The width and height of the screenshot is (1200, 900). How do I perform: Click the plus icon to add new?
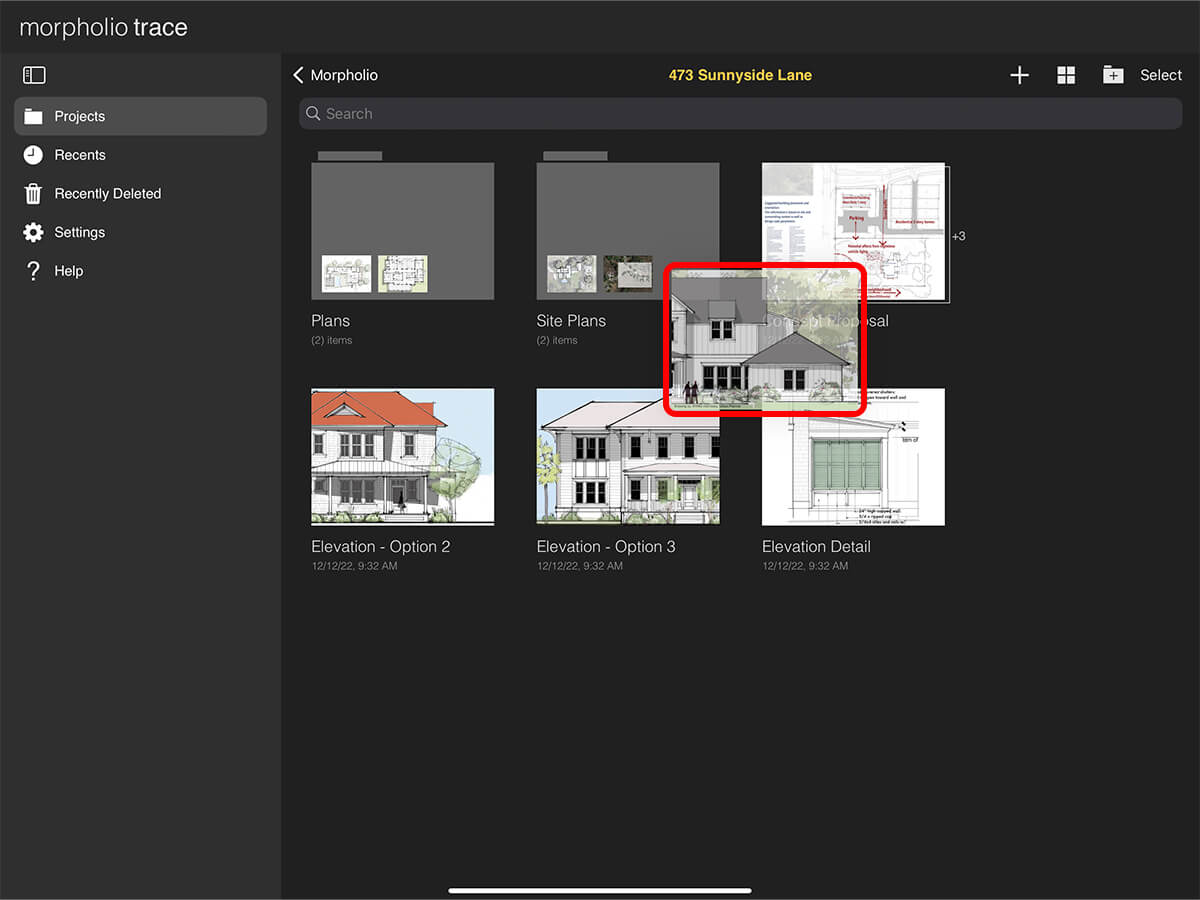click(x=1019, y=75)
